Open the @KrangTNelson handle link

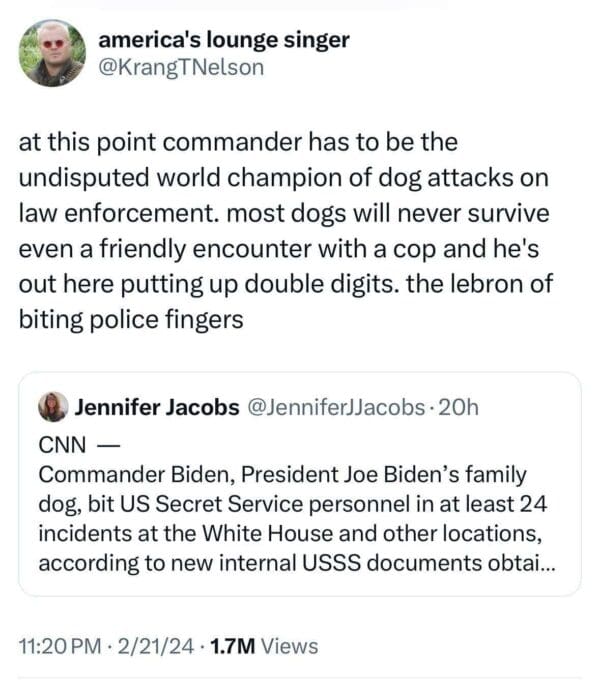pos(181,67)
